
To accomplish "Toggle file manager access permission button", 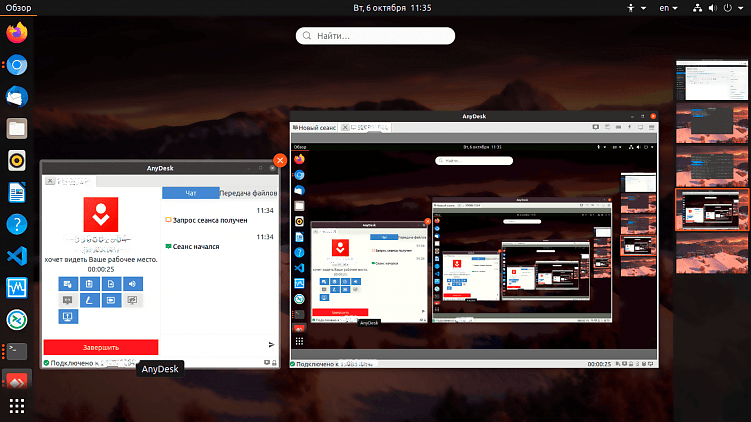I will [111, 284].
